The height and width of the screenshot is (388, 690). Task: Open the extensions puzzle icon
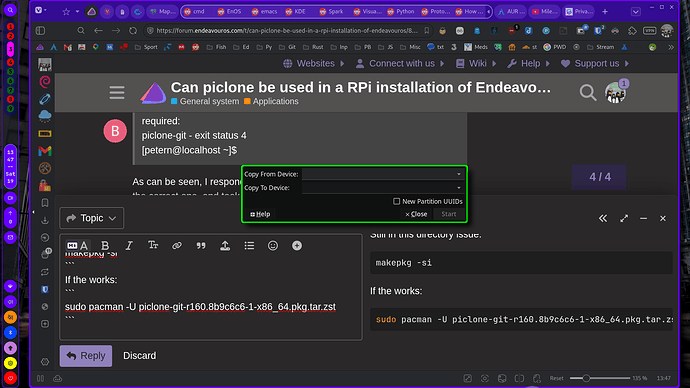632,30
